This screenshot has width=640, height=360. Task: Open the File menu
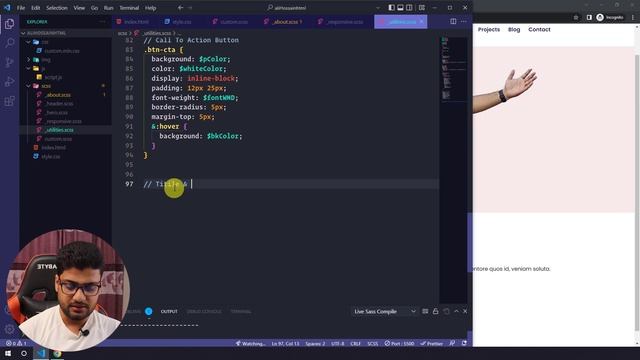(x=21, y=8)
